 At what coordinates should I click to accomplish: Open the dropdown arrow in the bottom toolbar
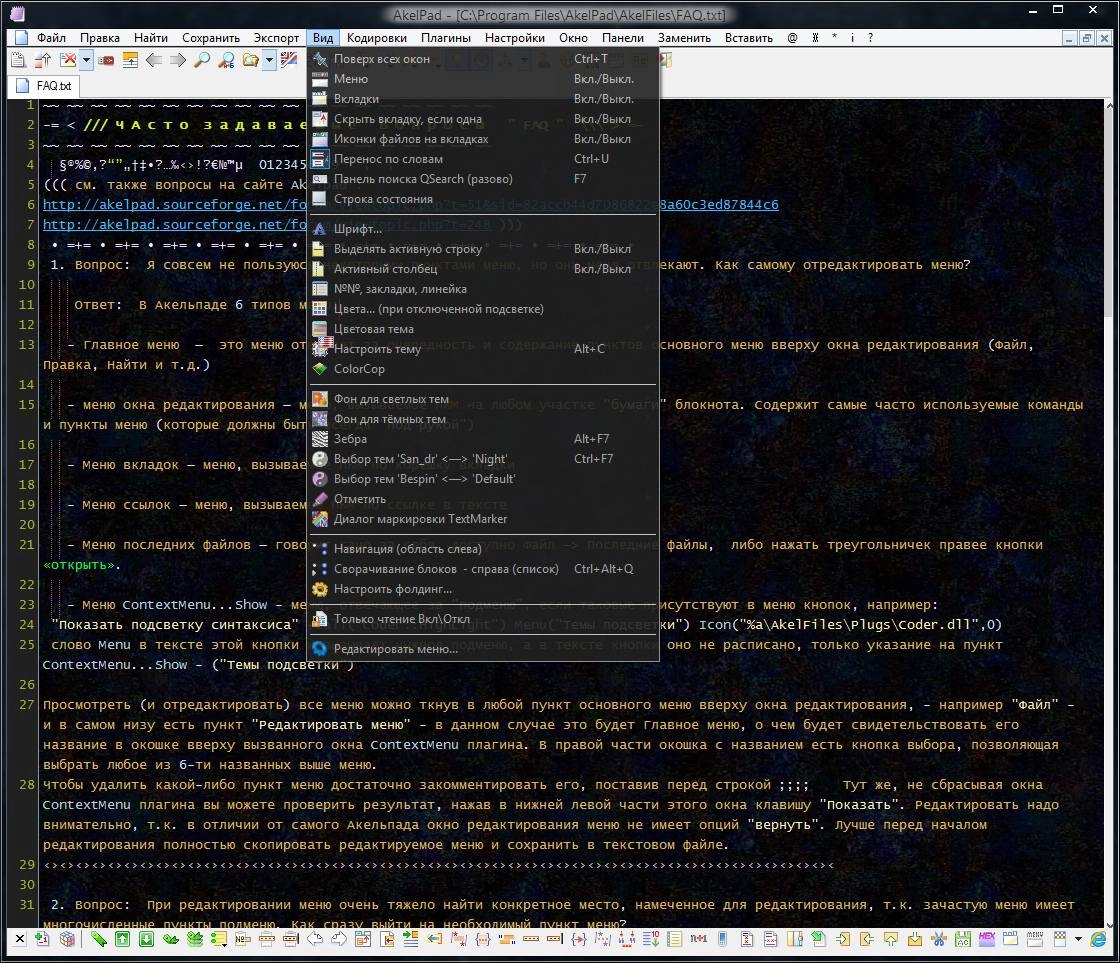(x=1078, y=939)
